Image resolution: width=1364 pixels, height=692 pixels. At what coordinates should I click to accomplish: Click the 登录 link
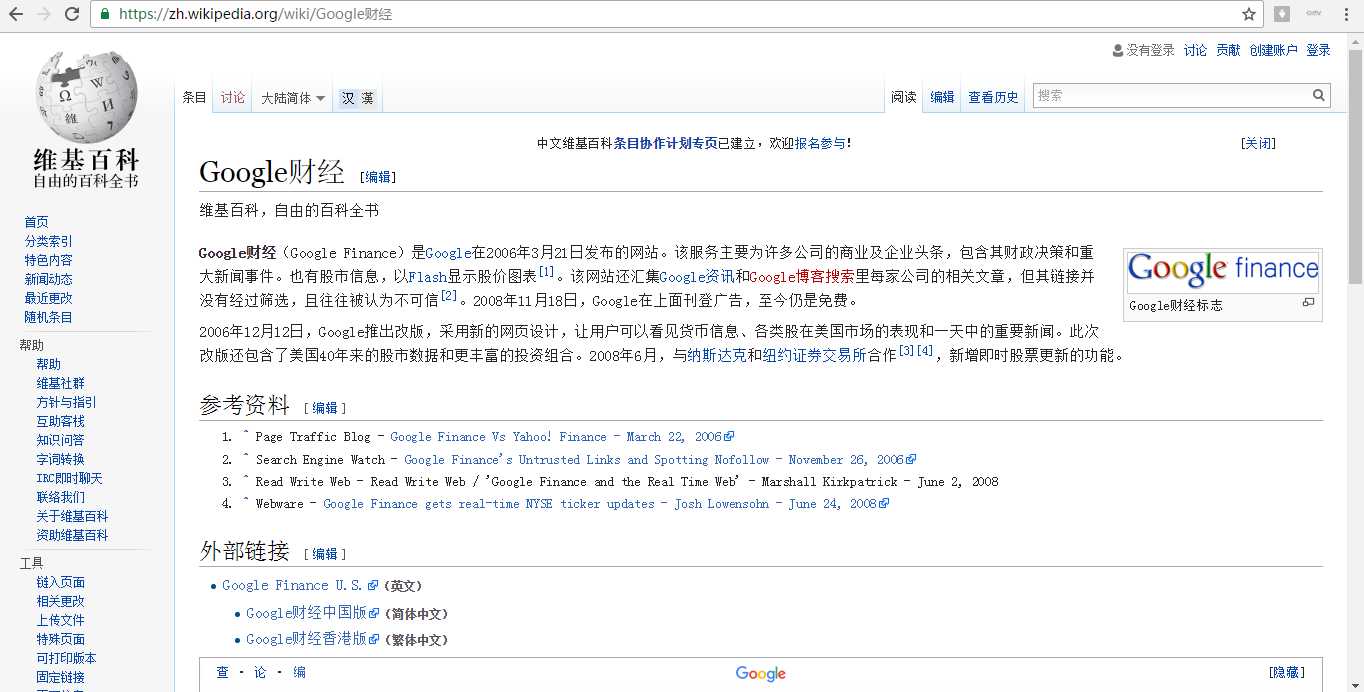(1318, 50)
